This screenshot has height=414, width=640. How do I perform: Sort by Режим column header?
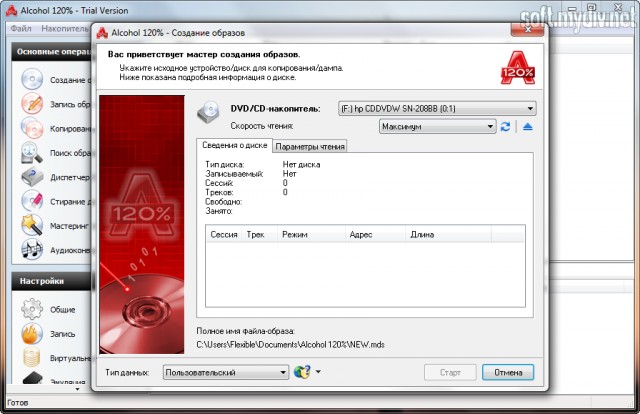tap(311, 234)
